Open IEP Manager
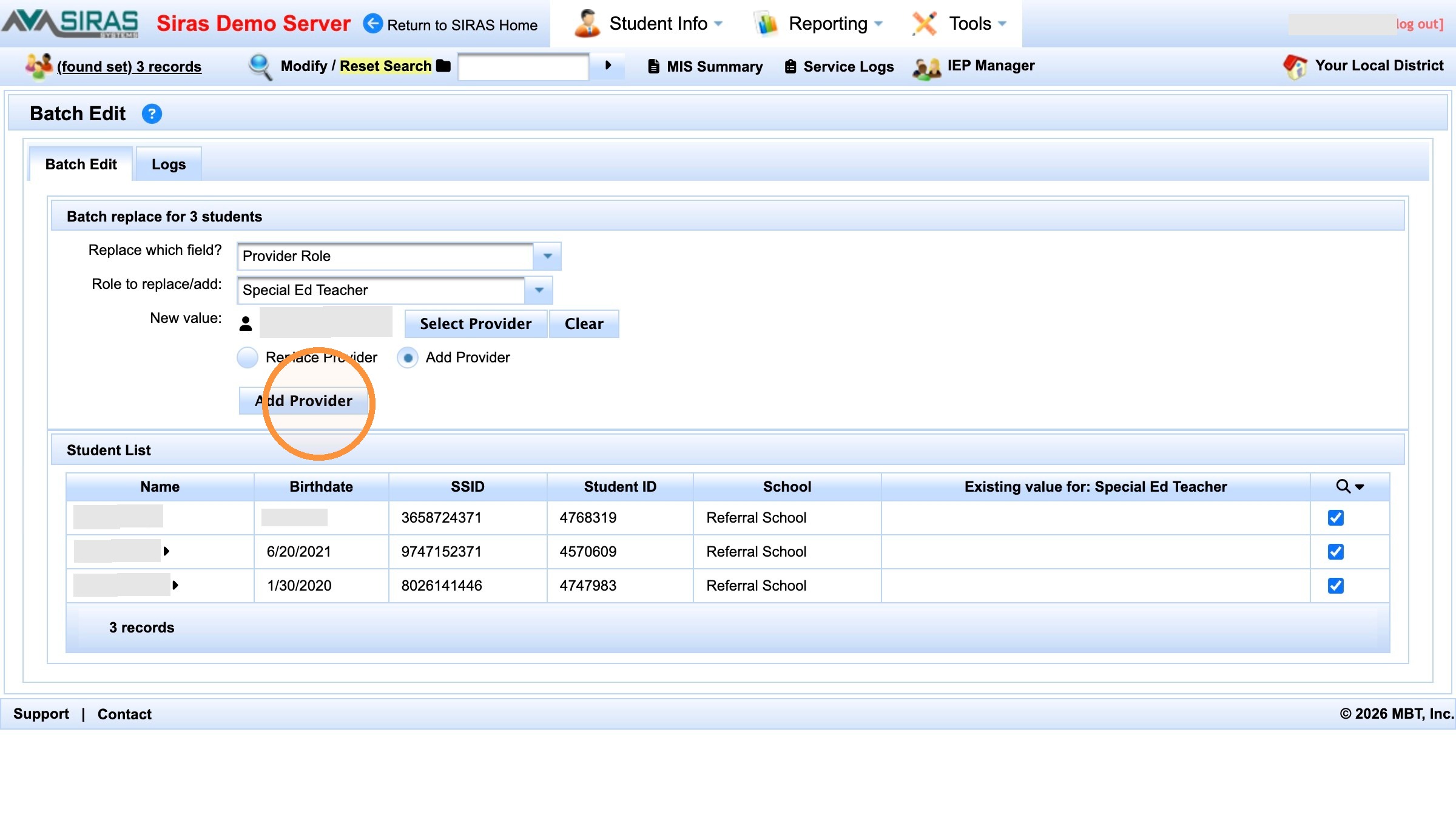Viewport: 1456px width, 814px height. (991, 66)
